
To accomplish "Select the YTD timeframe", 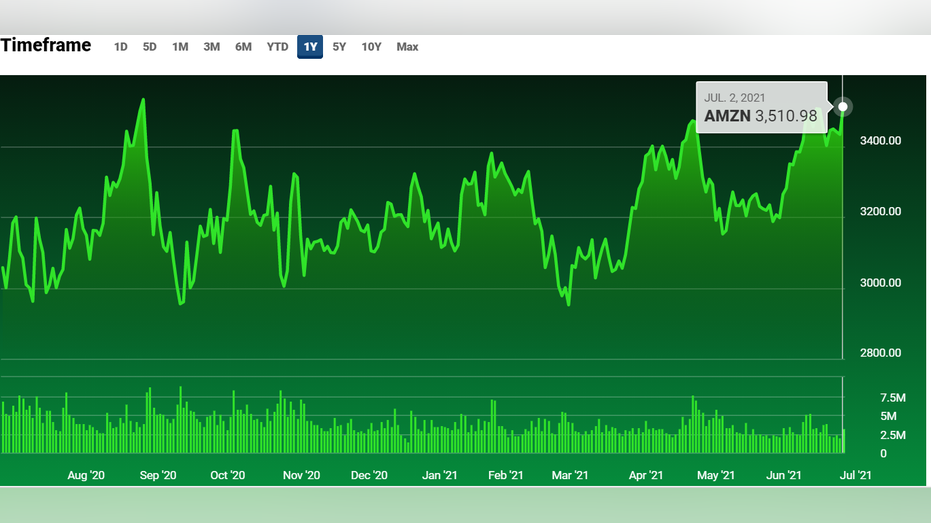I will pos(277,47).
